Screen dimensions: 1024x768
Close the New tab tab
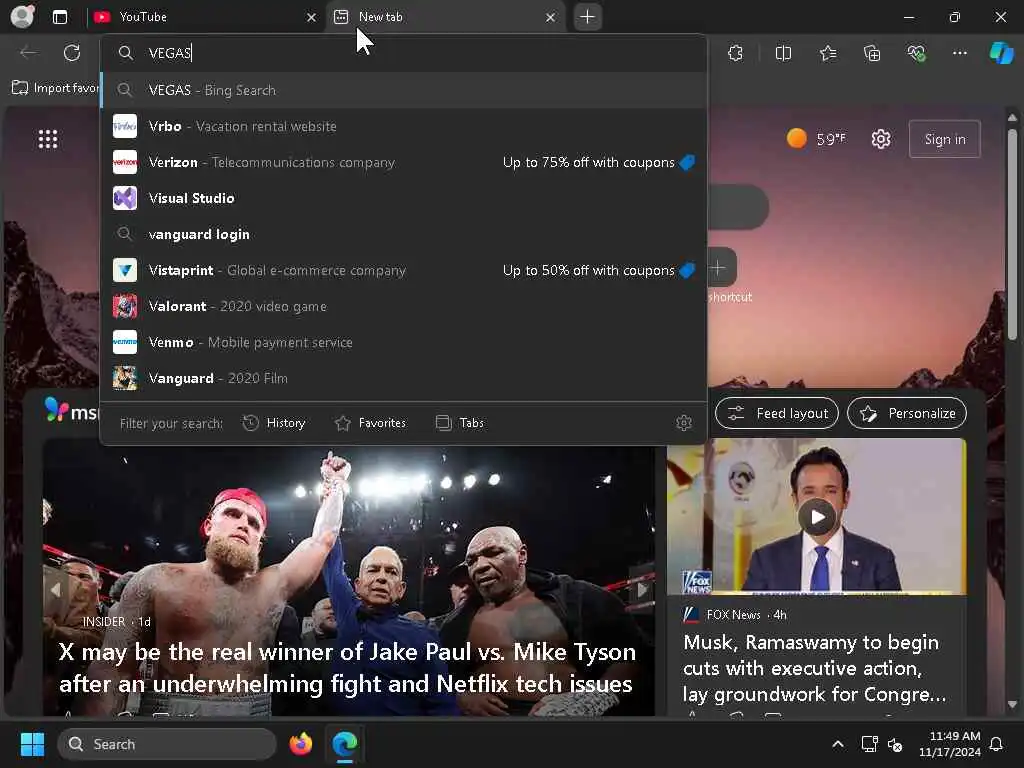(x=551, y=18)
